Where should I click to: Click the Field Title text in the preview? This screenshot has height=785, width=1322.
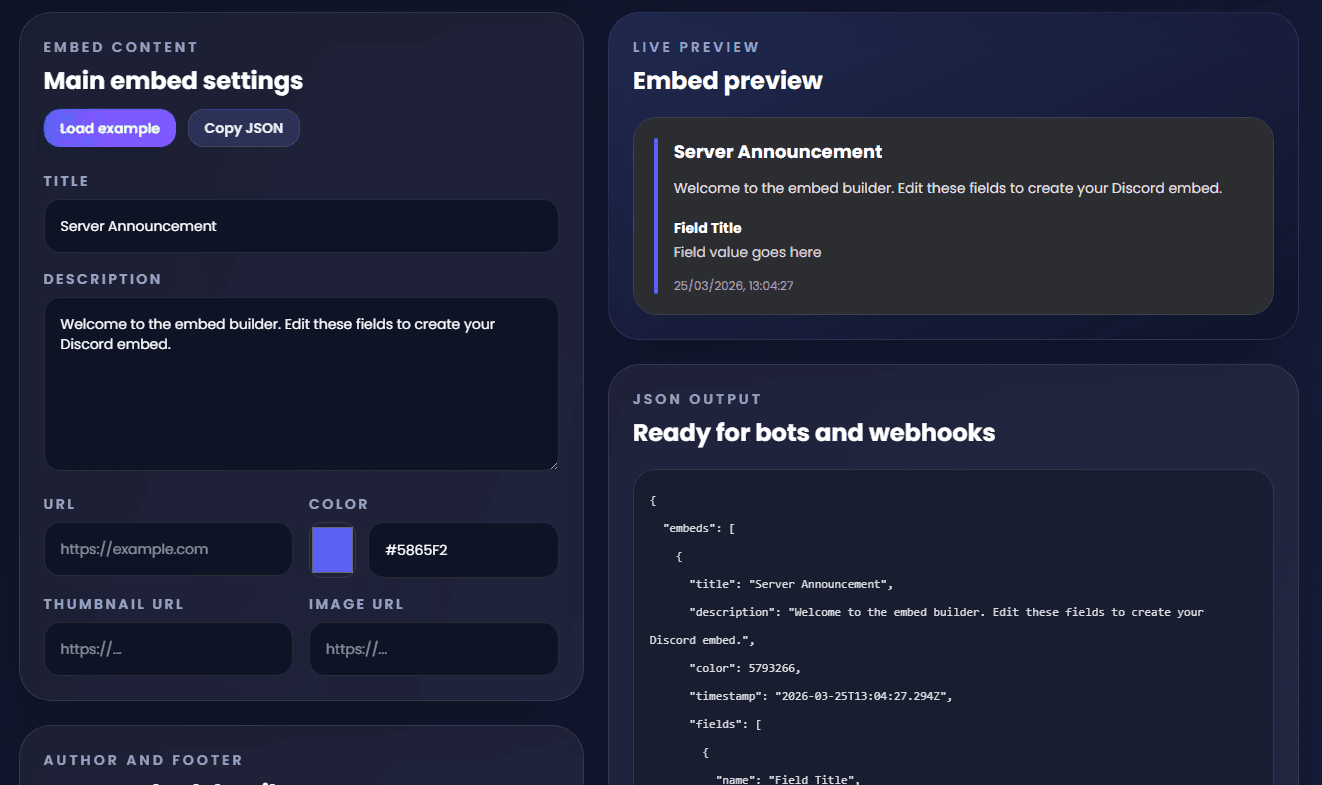point(707,227)
